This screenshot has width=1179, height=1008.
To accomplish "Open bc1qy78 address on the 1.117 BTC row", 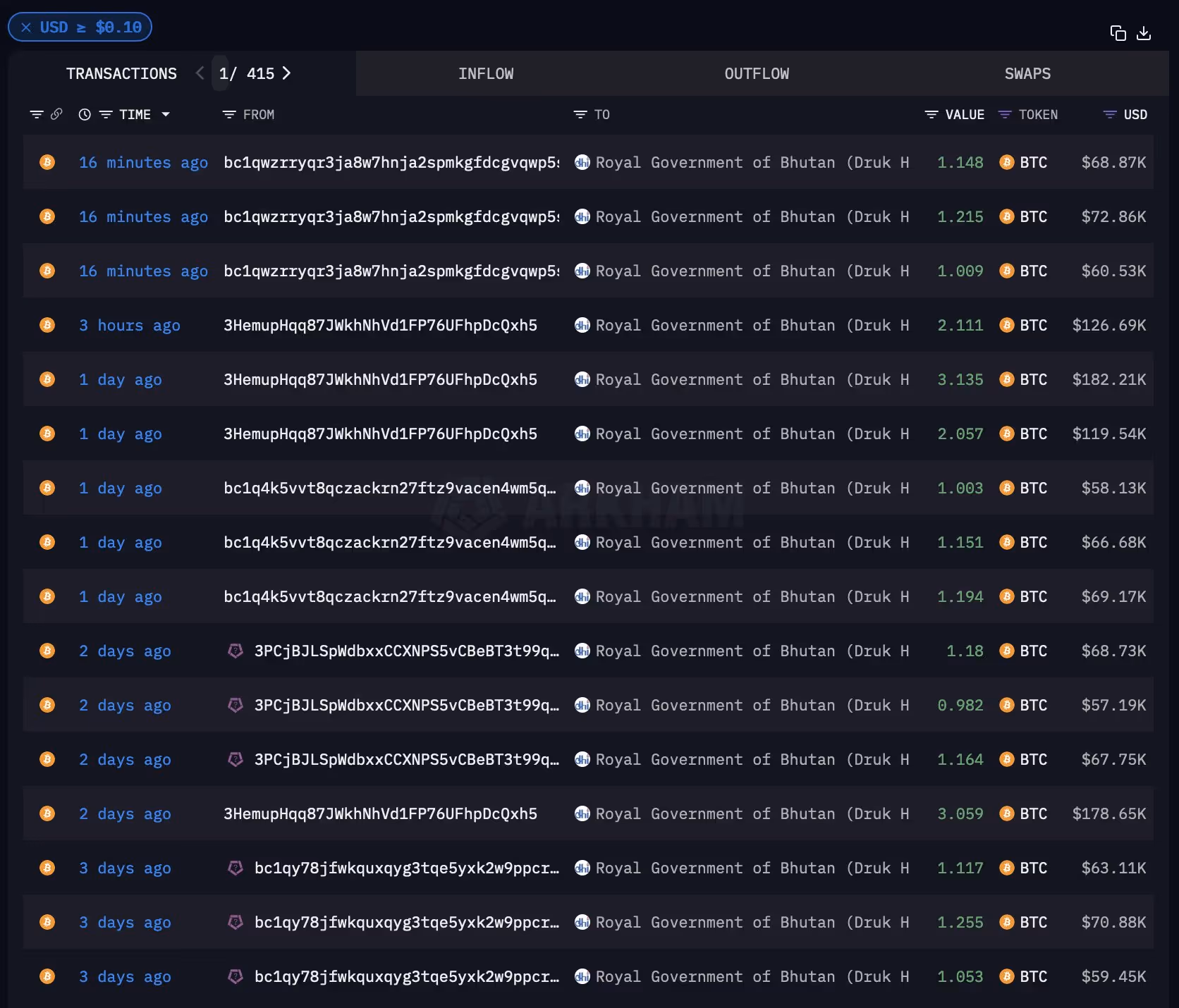I will 407,868.
